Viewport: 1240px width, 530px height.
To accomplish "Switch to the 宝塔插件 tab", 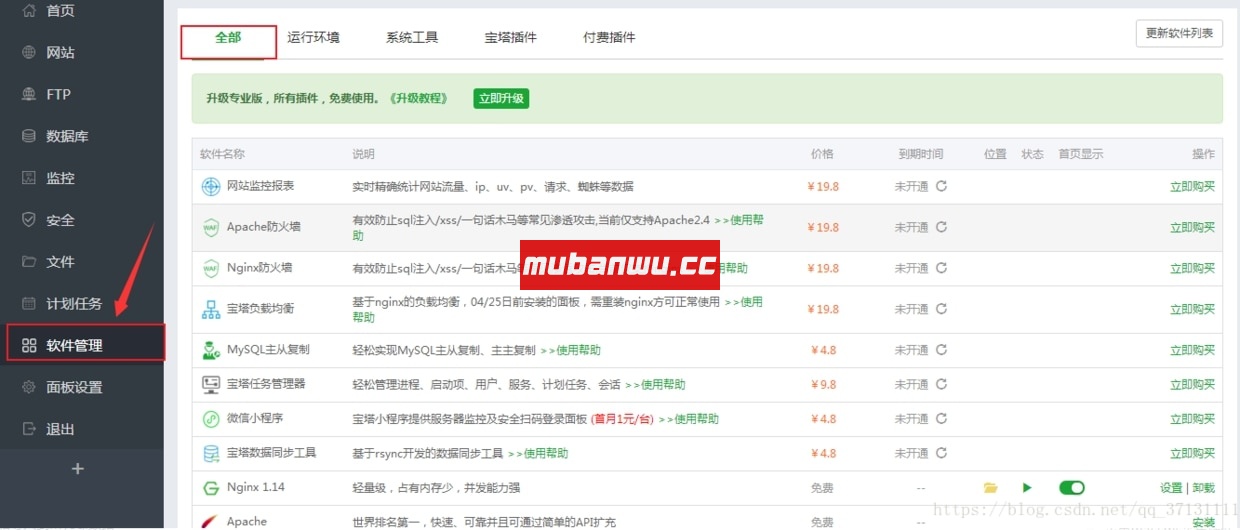I will [511, 37].
